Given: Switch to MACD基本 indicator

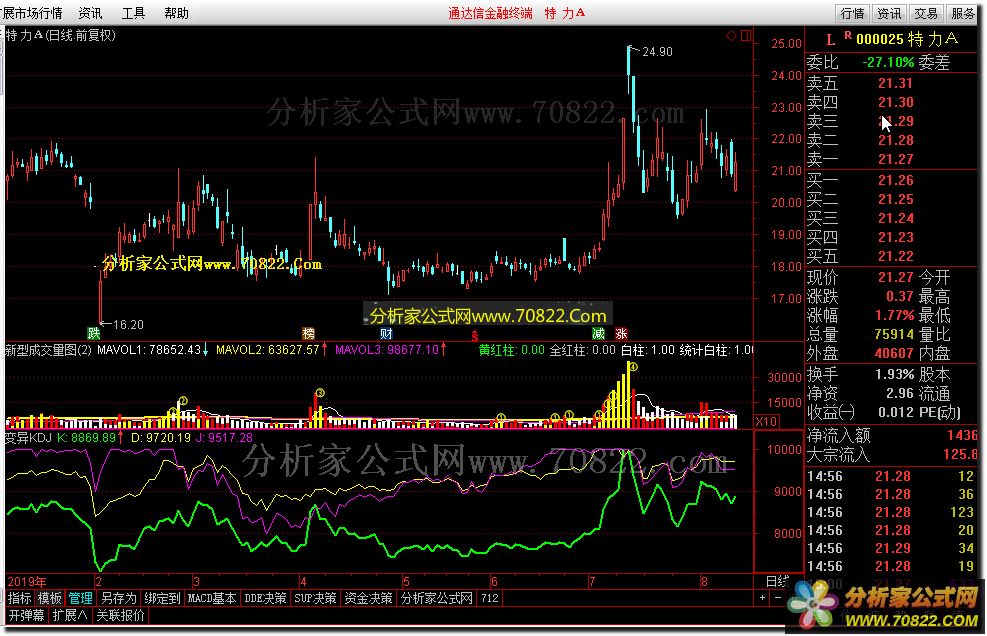Looking at the screenshot, I should pos(212,598).
